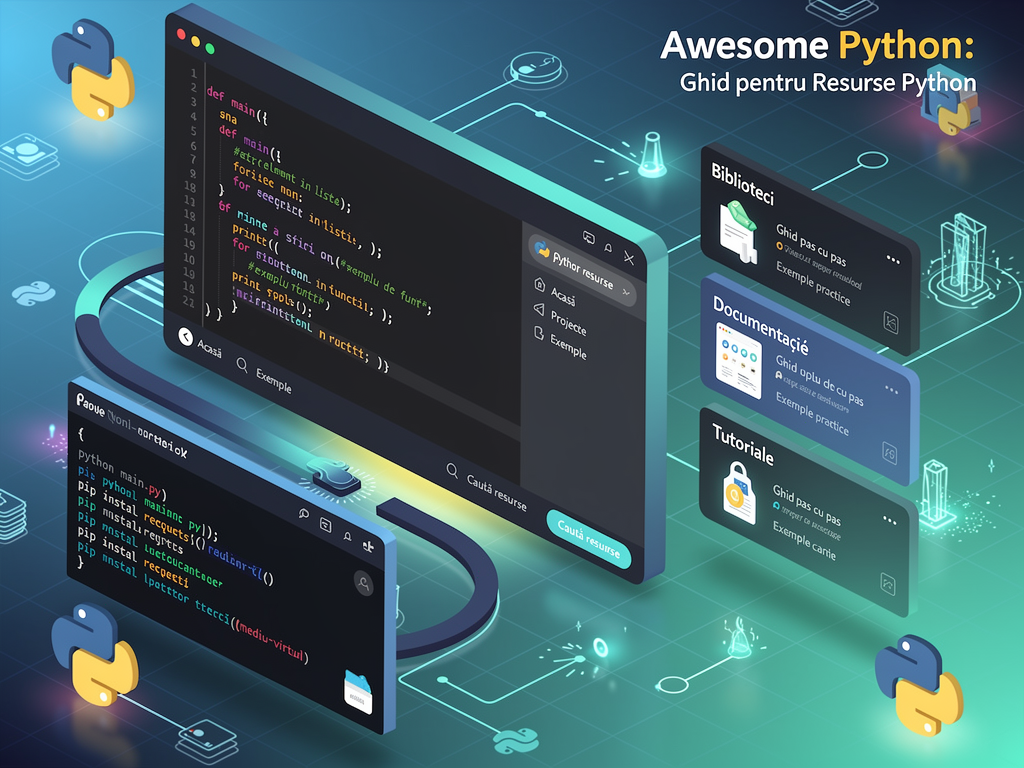Click the Awesome Python: heading
The image size is (1024, 768).
817,46
